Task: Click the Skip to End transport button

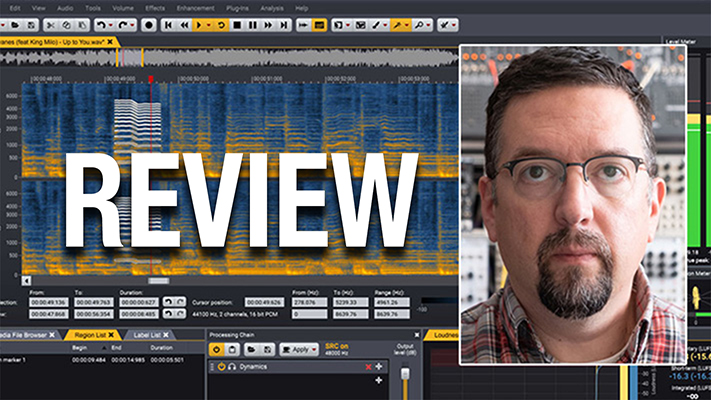Action: pos(286,24)
